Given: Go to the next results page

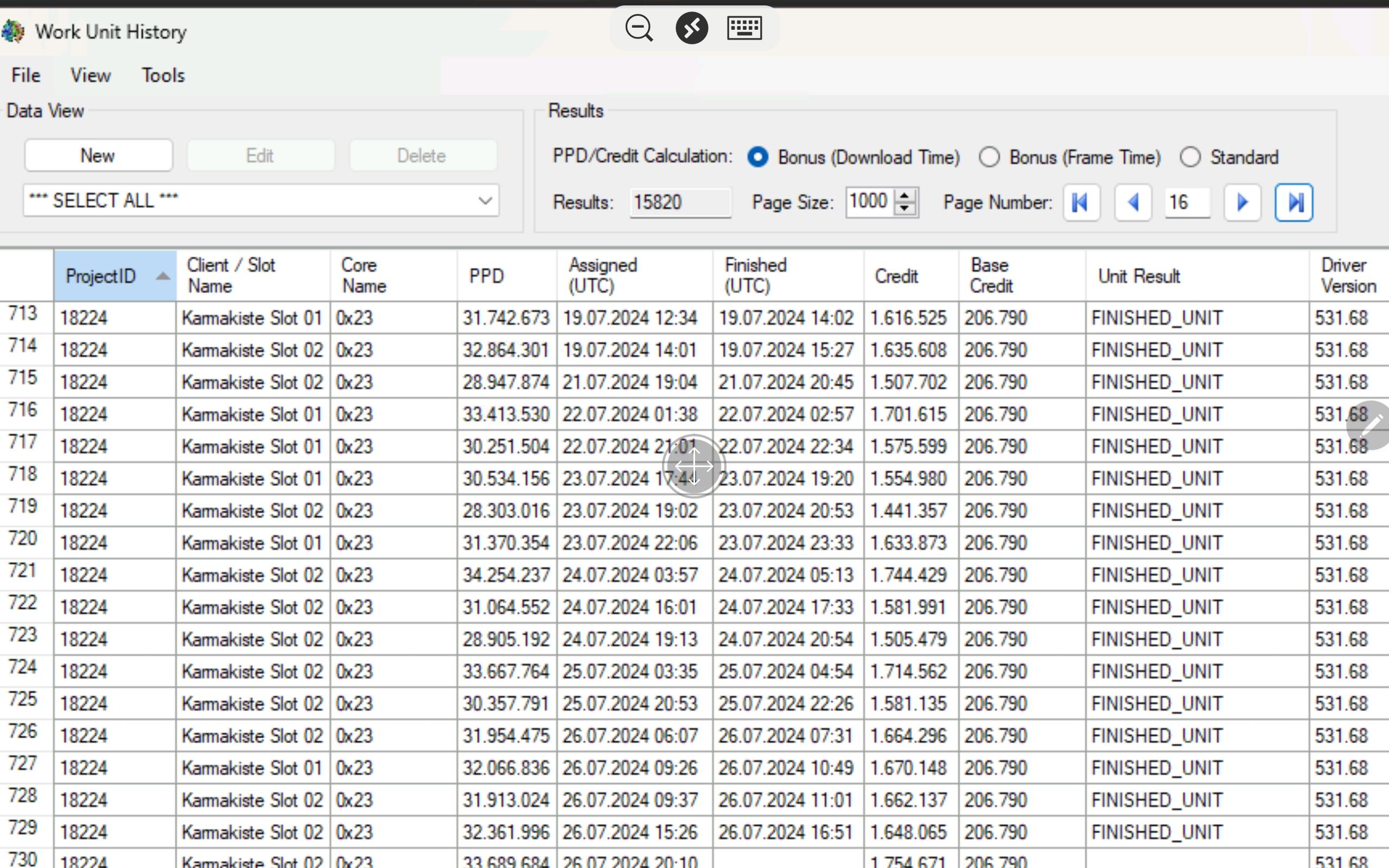Looking at the screenshot, I should coord(1241,202).
